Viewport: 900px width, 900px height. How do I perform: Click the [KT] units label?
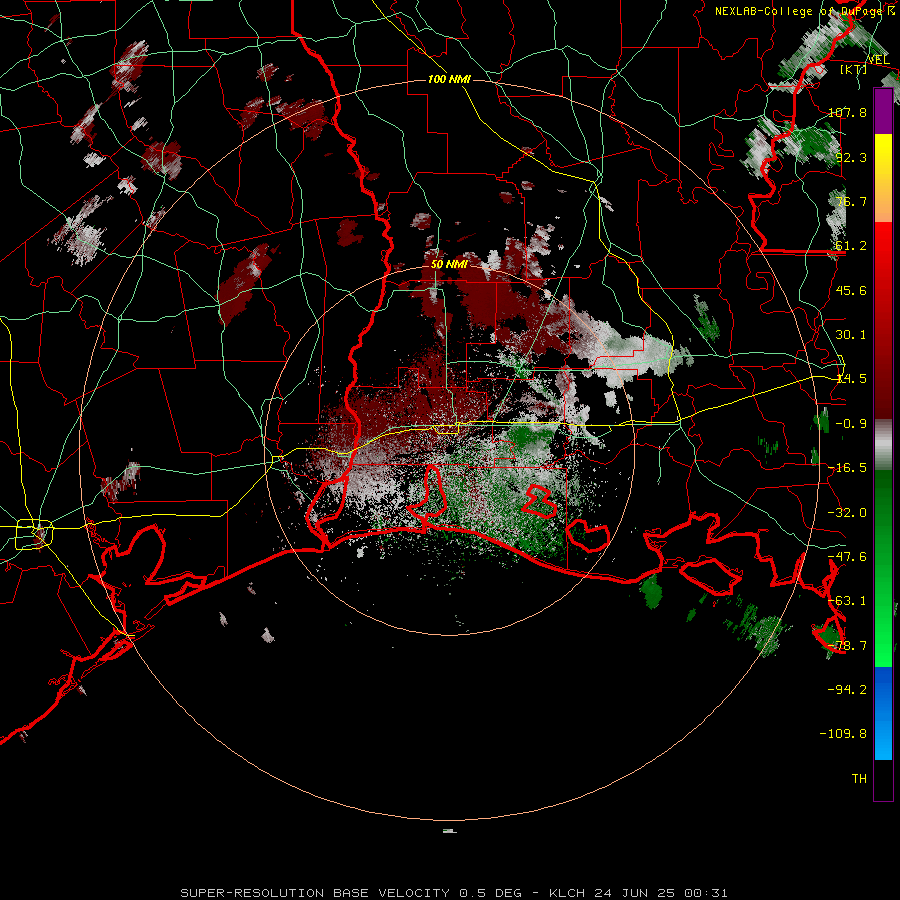click(854, 69)
